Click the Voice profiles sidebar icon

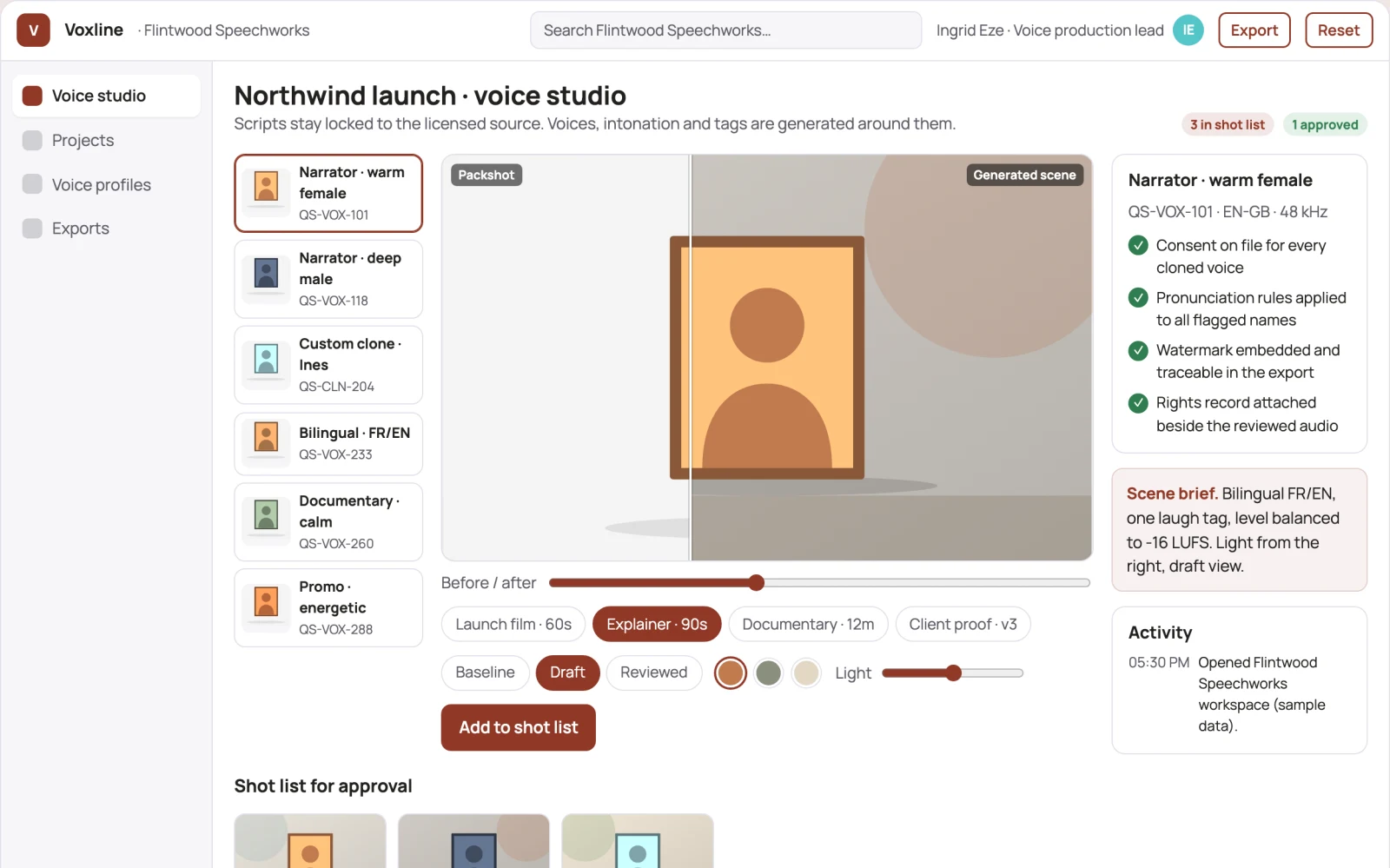tap(32, 184)
